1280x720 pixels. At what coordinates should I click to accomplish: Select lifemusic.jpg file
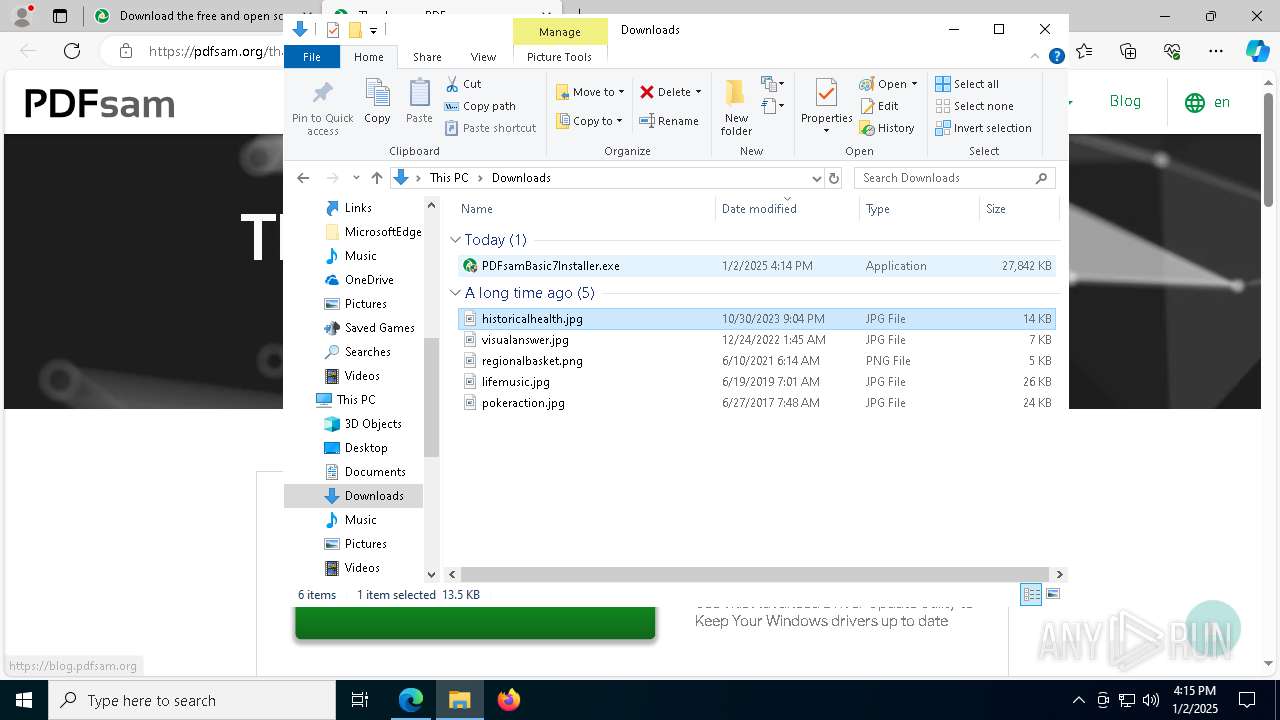click(x=756, y=382)
